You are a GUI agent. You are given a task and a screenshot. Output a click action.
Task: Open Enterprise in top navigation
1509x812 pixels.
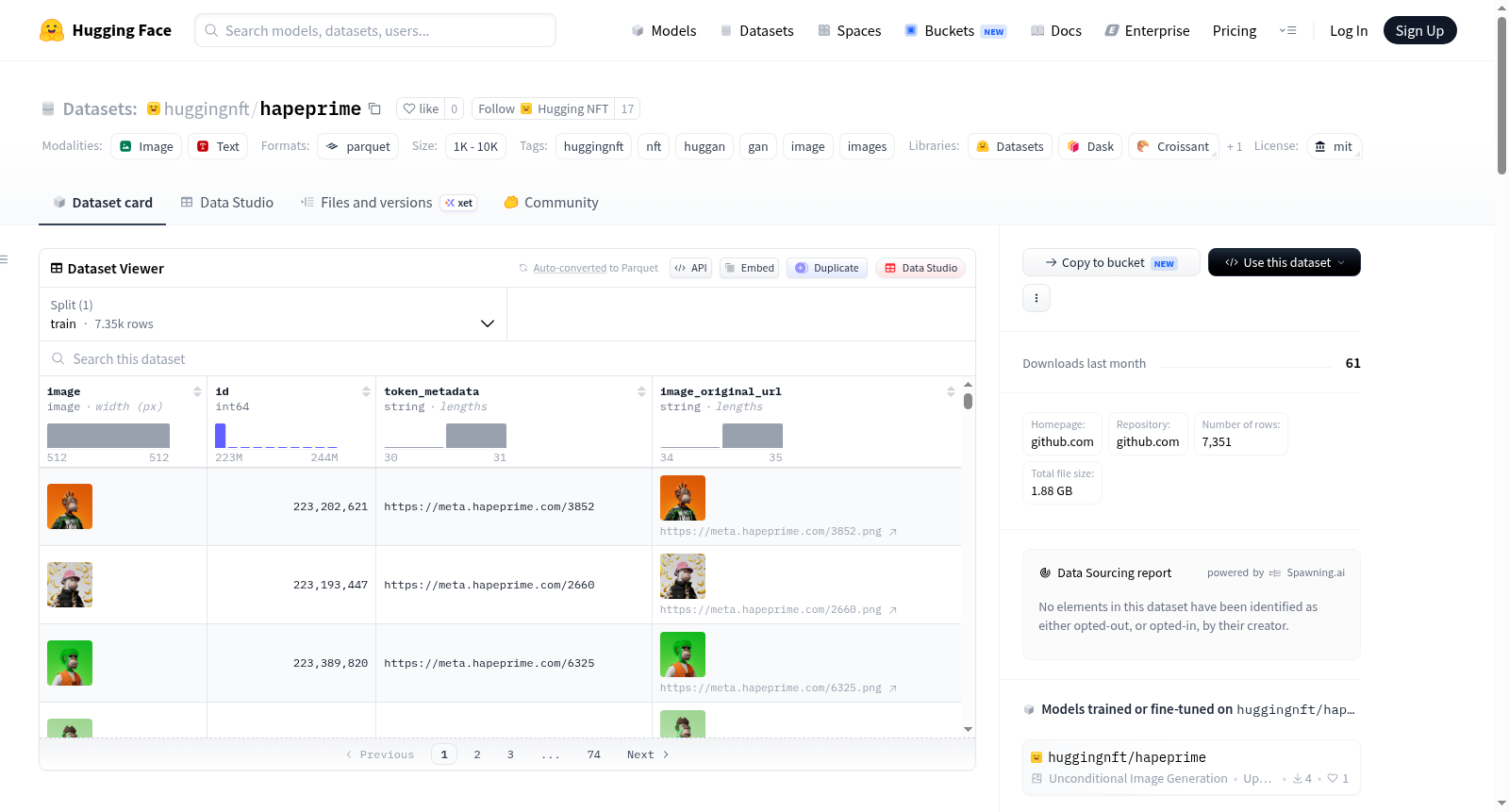[1147, 31]
